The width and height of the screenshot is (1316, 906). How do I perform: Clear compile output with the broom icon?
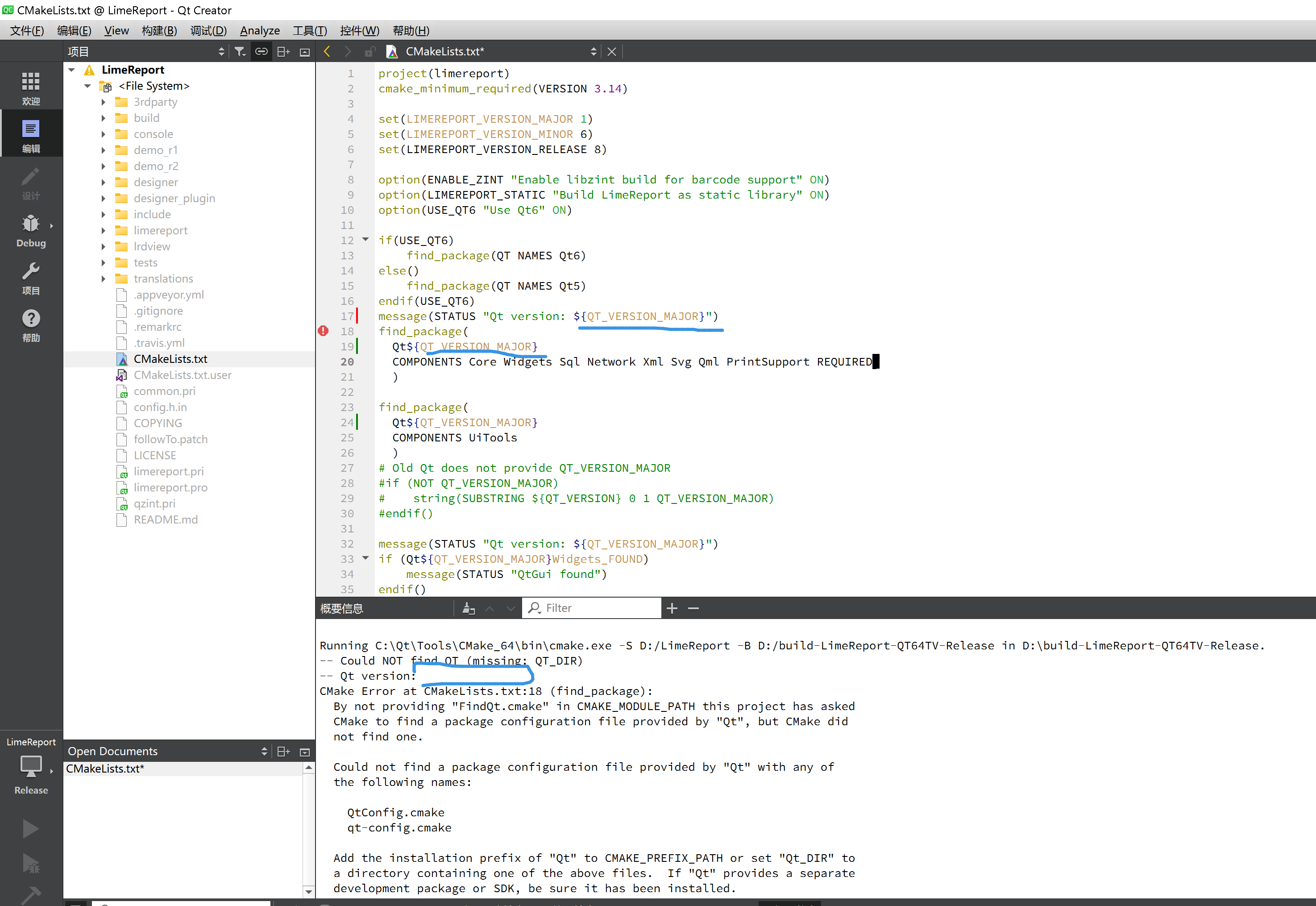[x=468, y=607]
